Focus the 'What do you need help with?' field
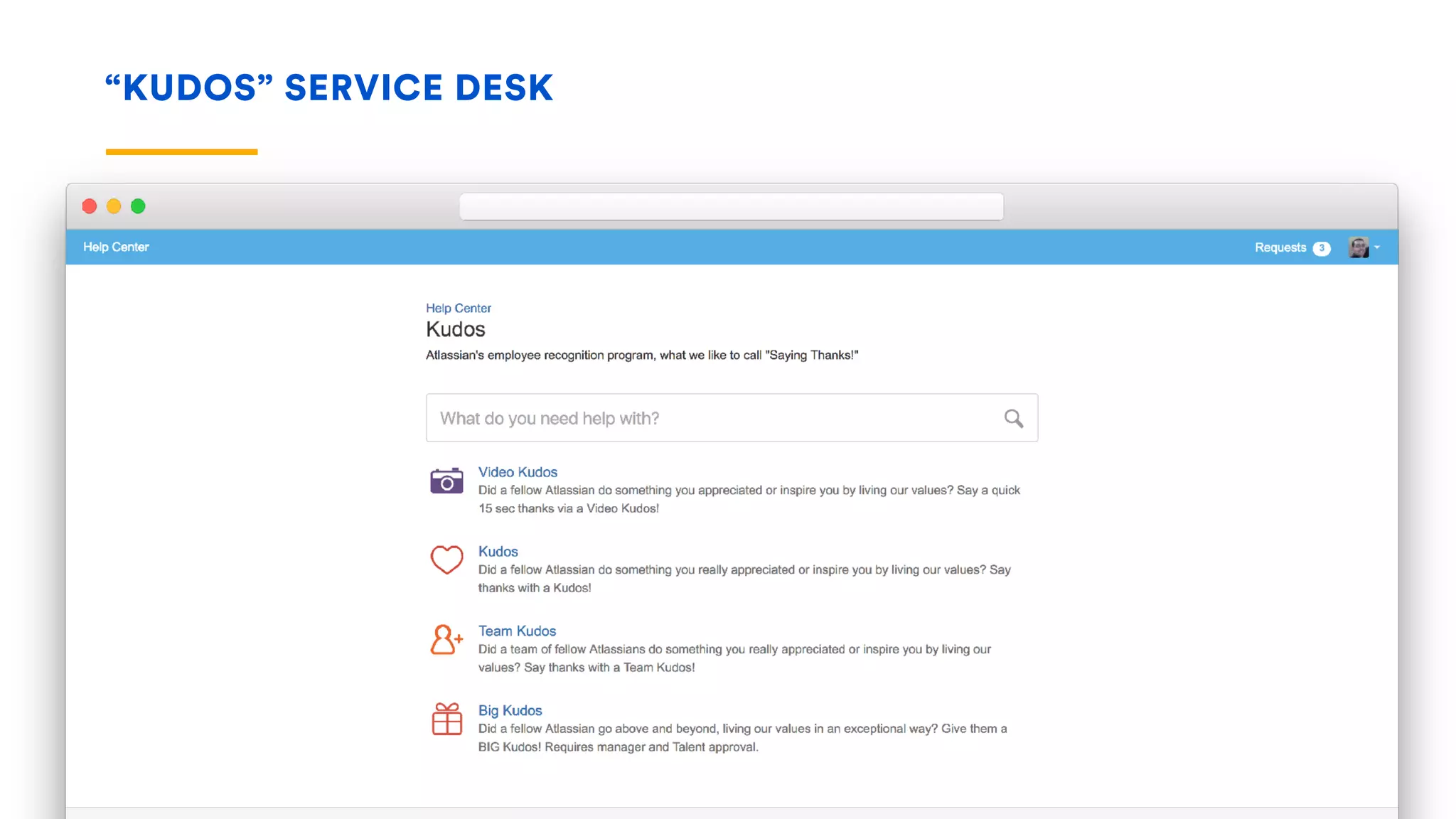 732,418
